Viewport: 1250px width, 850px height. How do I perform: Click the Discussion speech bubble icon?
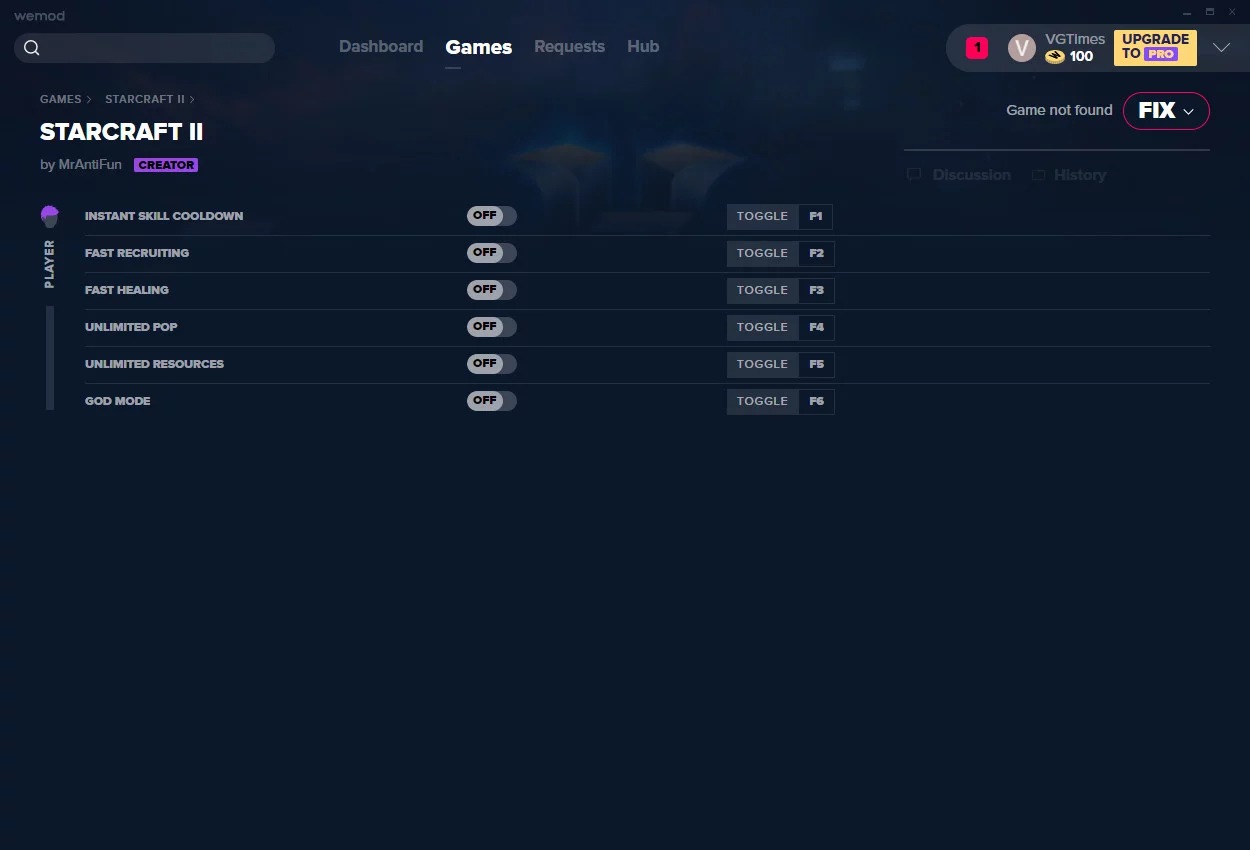[x=914, y=175]
